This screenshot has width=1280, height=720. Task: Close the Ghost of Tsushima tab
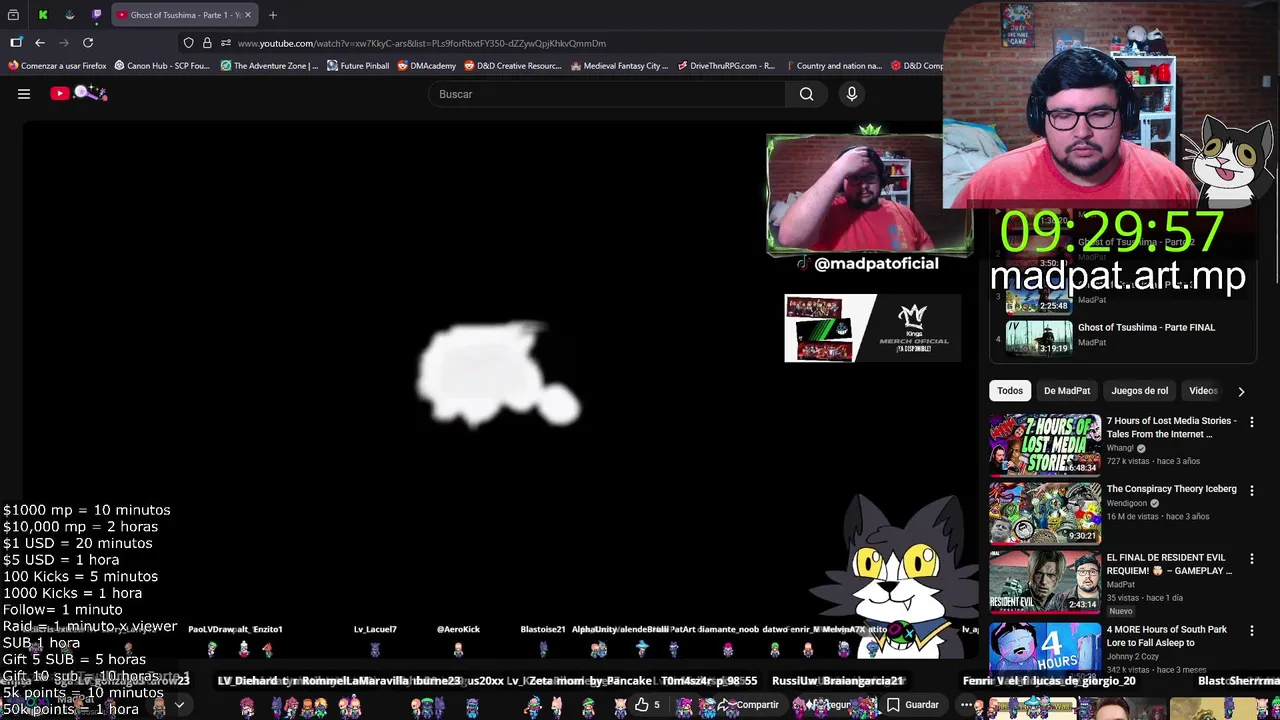[248, 15]
